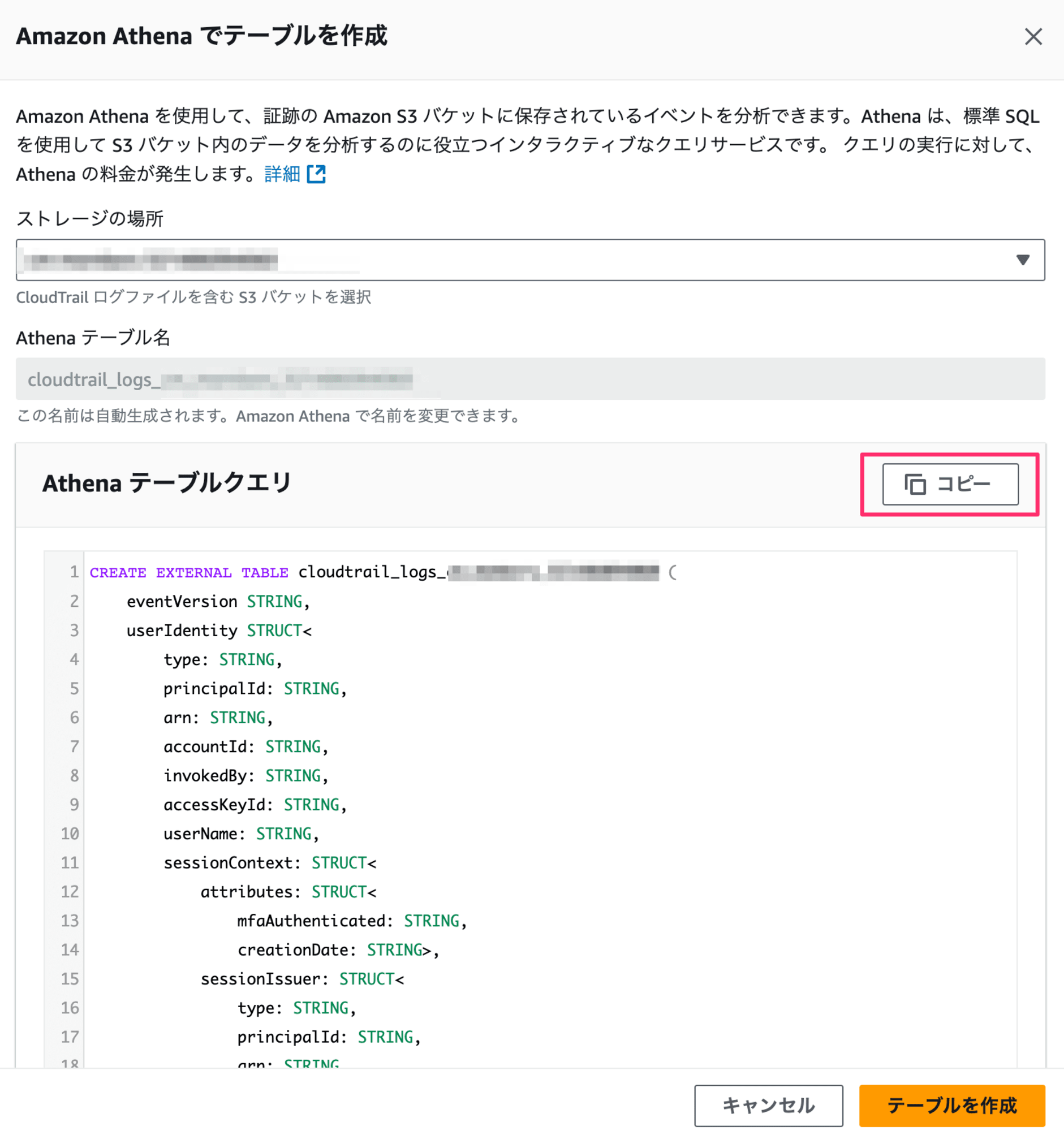Click the userIdentity STRUCT< line
Image resolution: width=1064 pixels, height=1131 pixels.
tap(219, 631)
